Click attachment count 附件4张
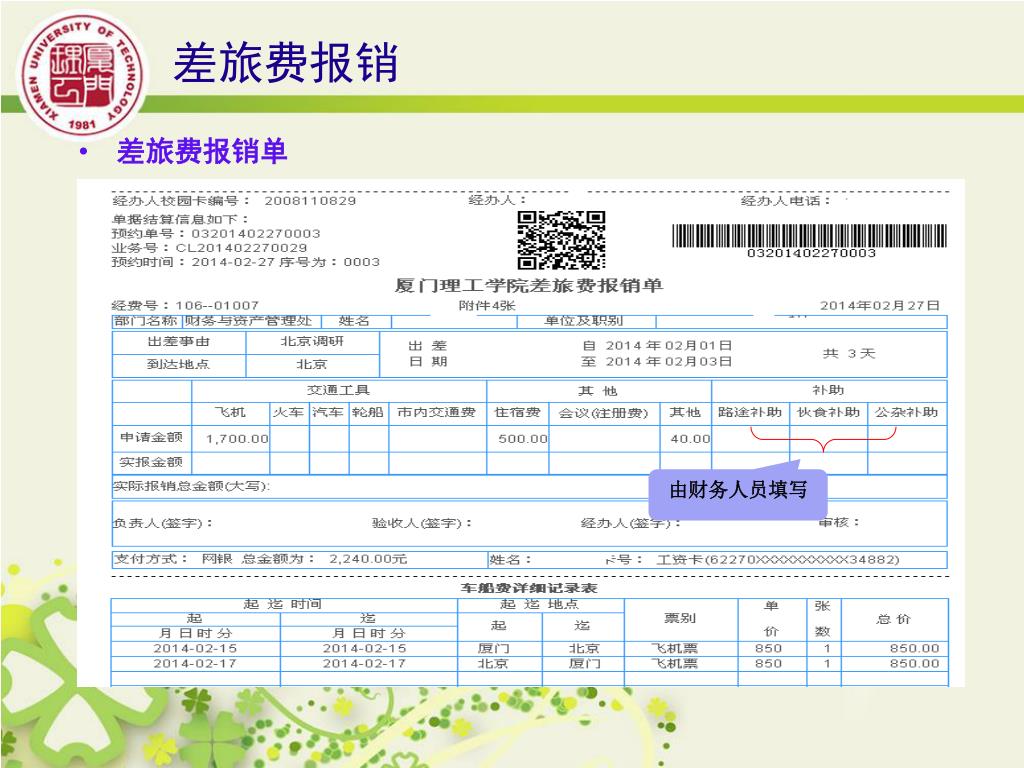The height and width of the screenshot is (768, 1024). click(x=487, y=305)
